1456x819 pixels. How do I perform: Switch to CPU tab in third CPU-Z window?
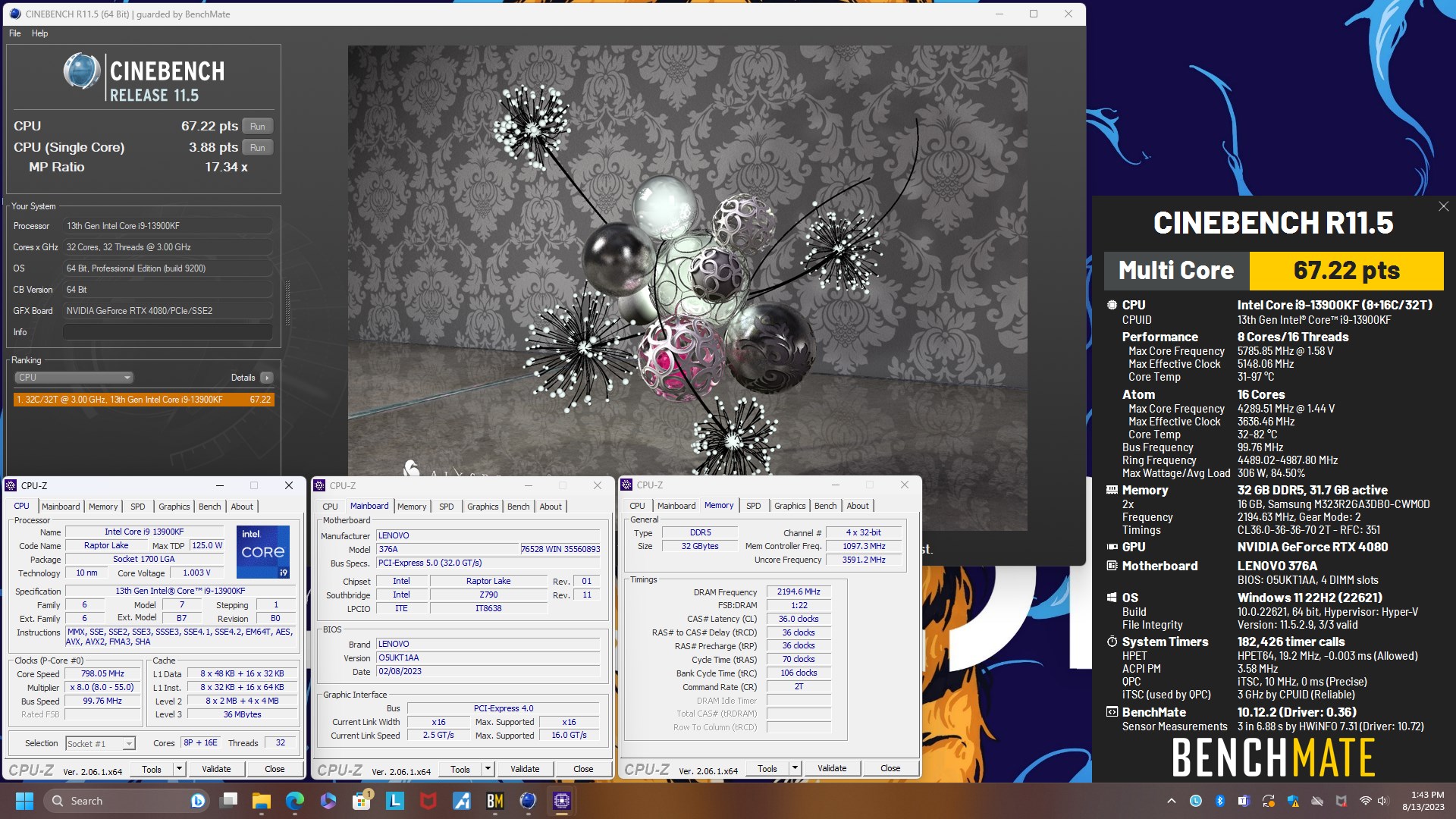pos(637,506)
